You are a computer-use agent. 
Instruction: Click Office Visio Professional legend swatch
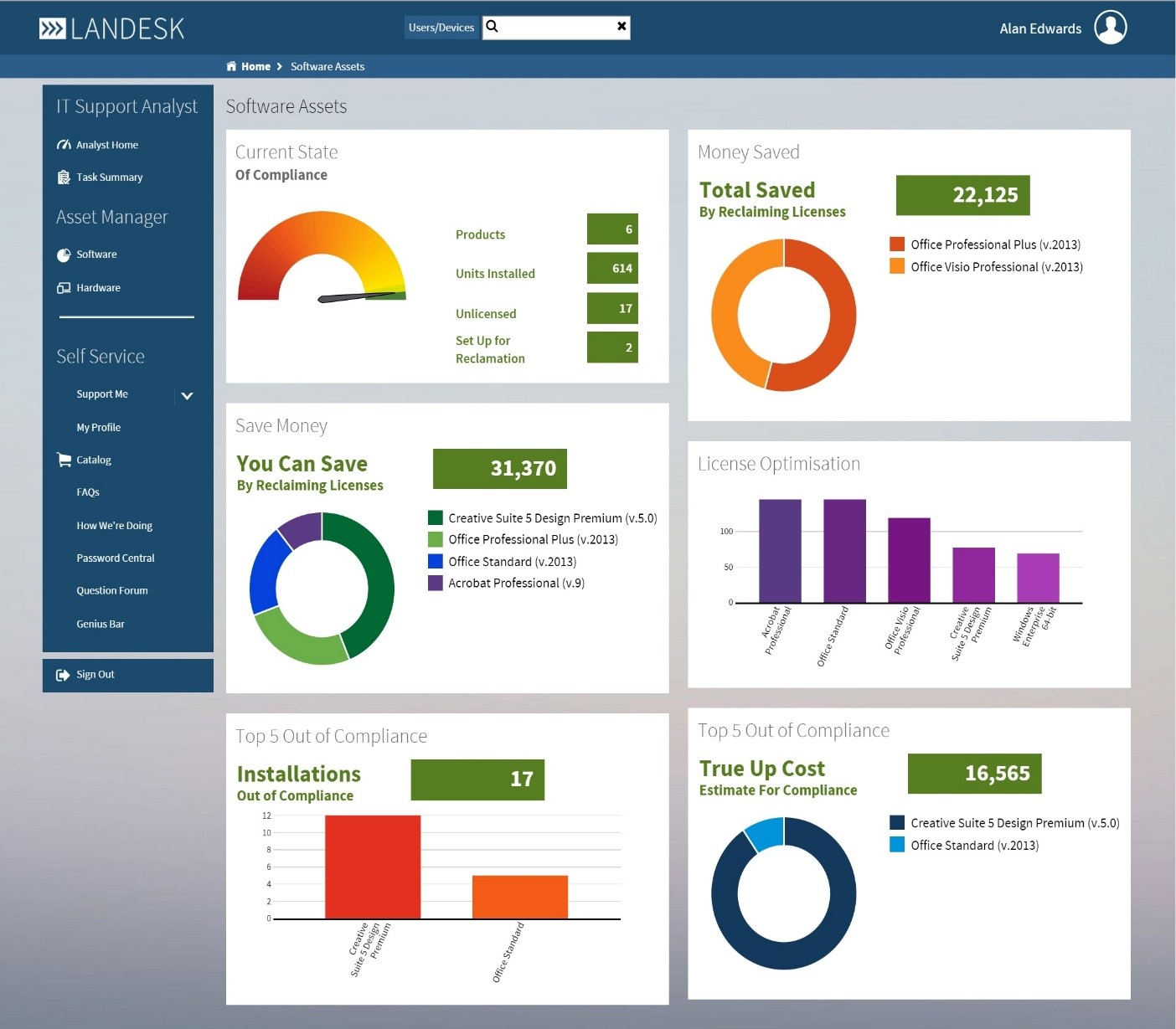point(897,266)
